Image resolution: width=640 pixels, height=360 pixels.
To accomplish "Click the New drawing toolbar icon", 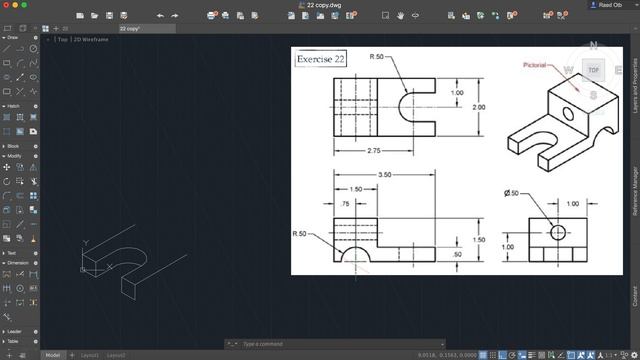I will pyautogui.click(x=80, y=16).
